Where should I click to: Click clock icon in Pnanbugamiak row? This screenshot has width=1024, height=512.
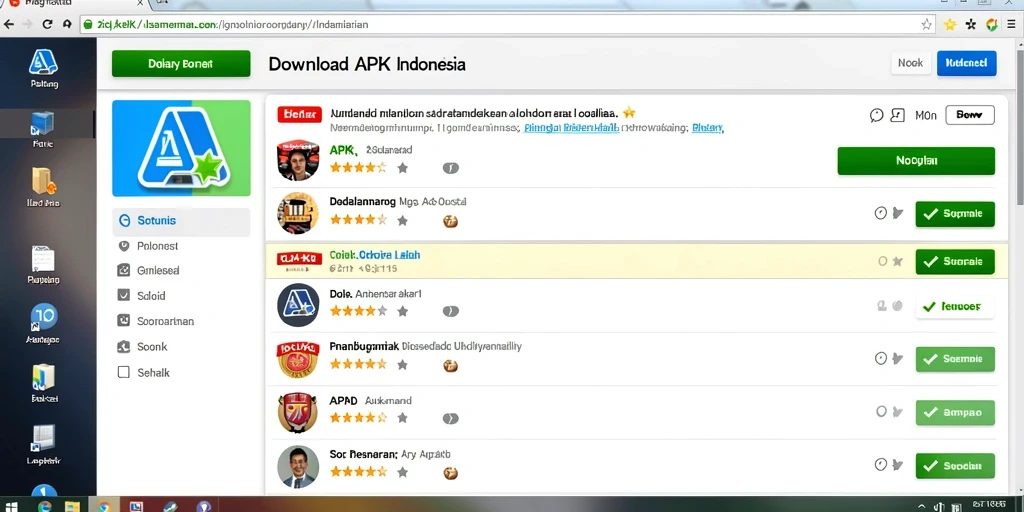[880, 358]
